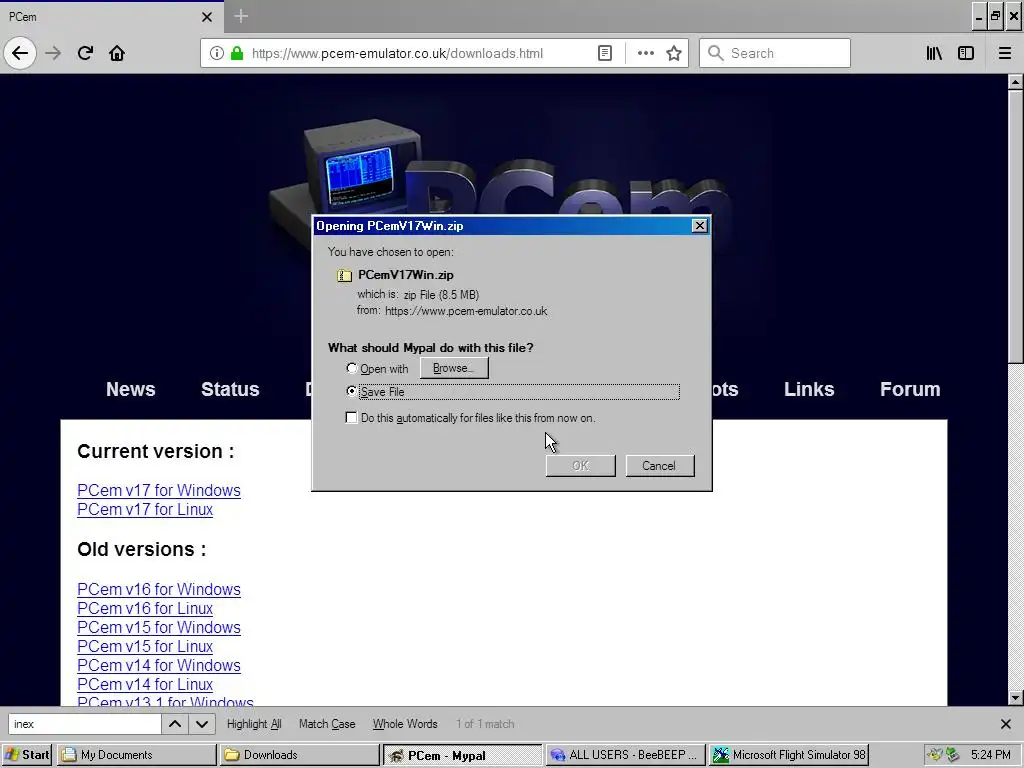Screen dimensions: 1024x768
Task: Open a new tab with plus button
Action: tap(241, 16)
